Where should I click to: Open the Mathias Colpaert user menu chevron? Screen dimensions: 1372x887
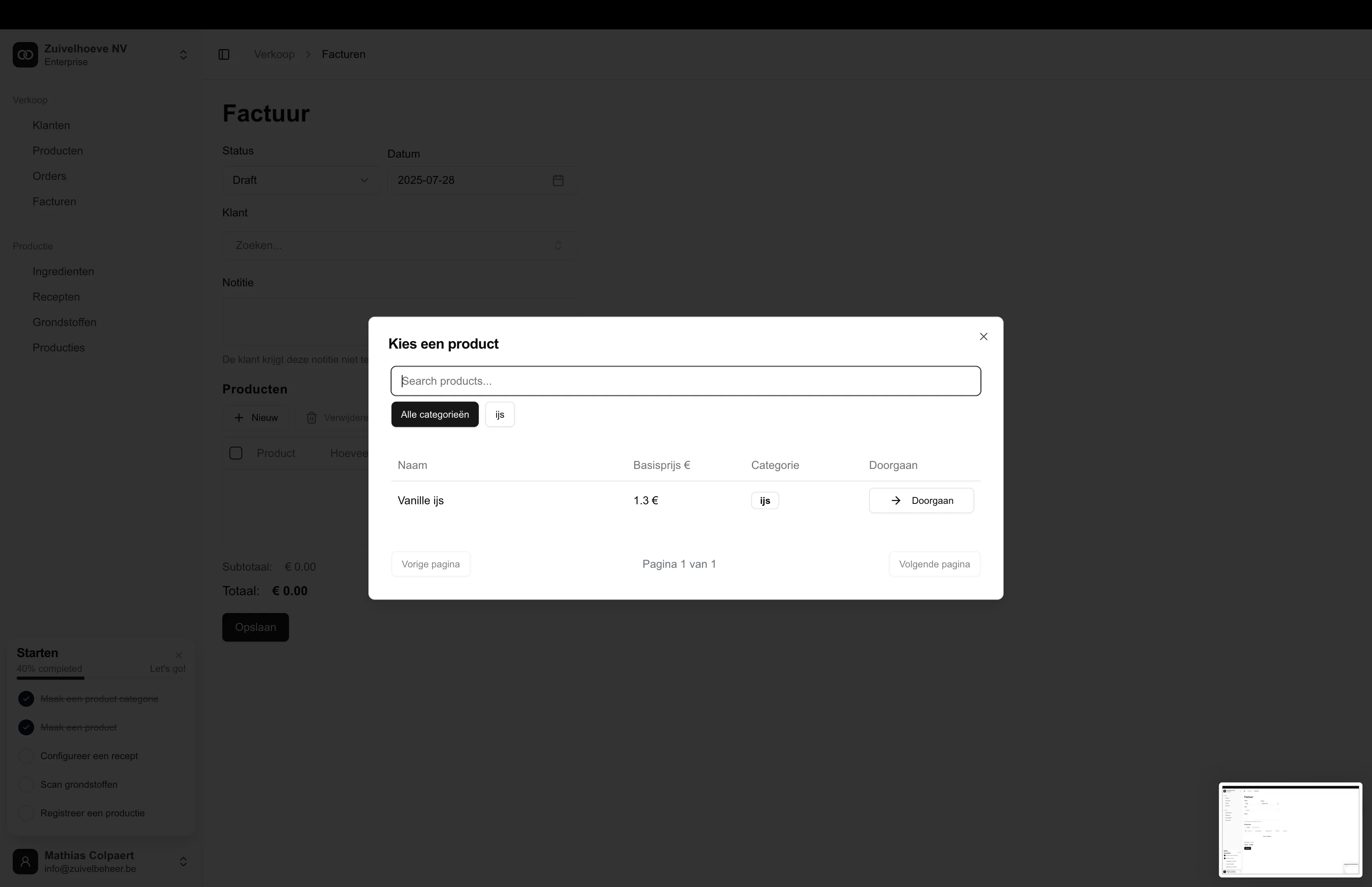tap(183, 862)
